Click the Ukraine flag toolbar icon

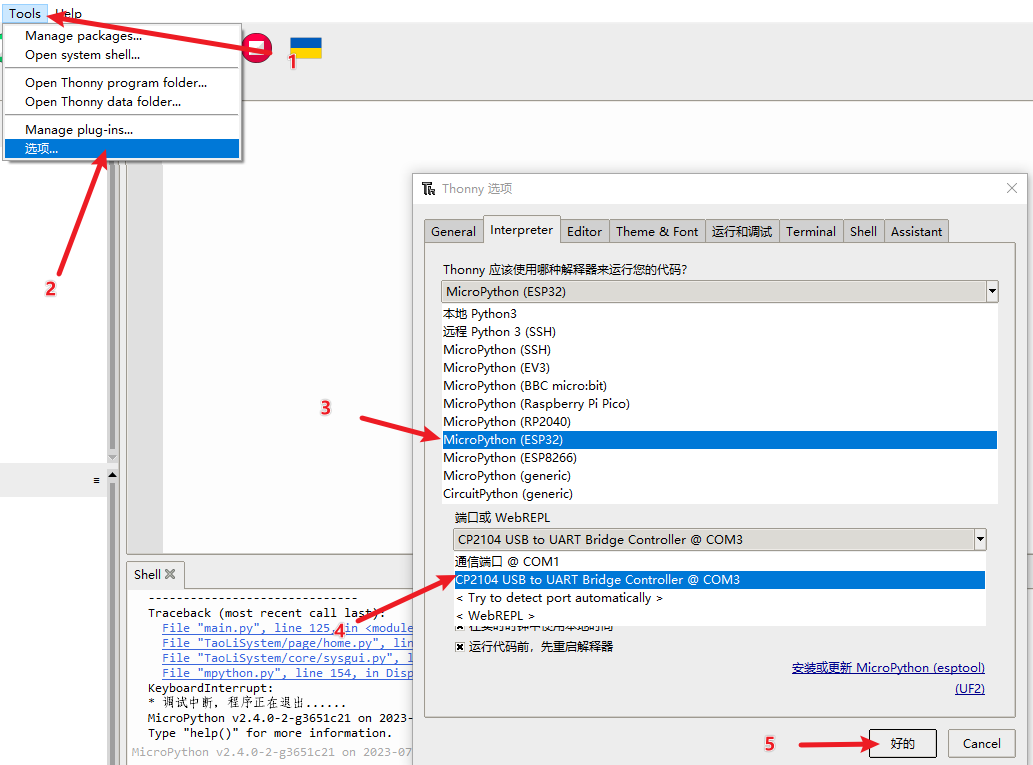[x=306, y=48]
